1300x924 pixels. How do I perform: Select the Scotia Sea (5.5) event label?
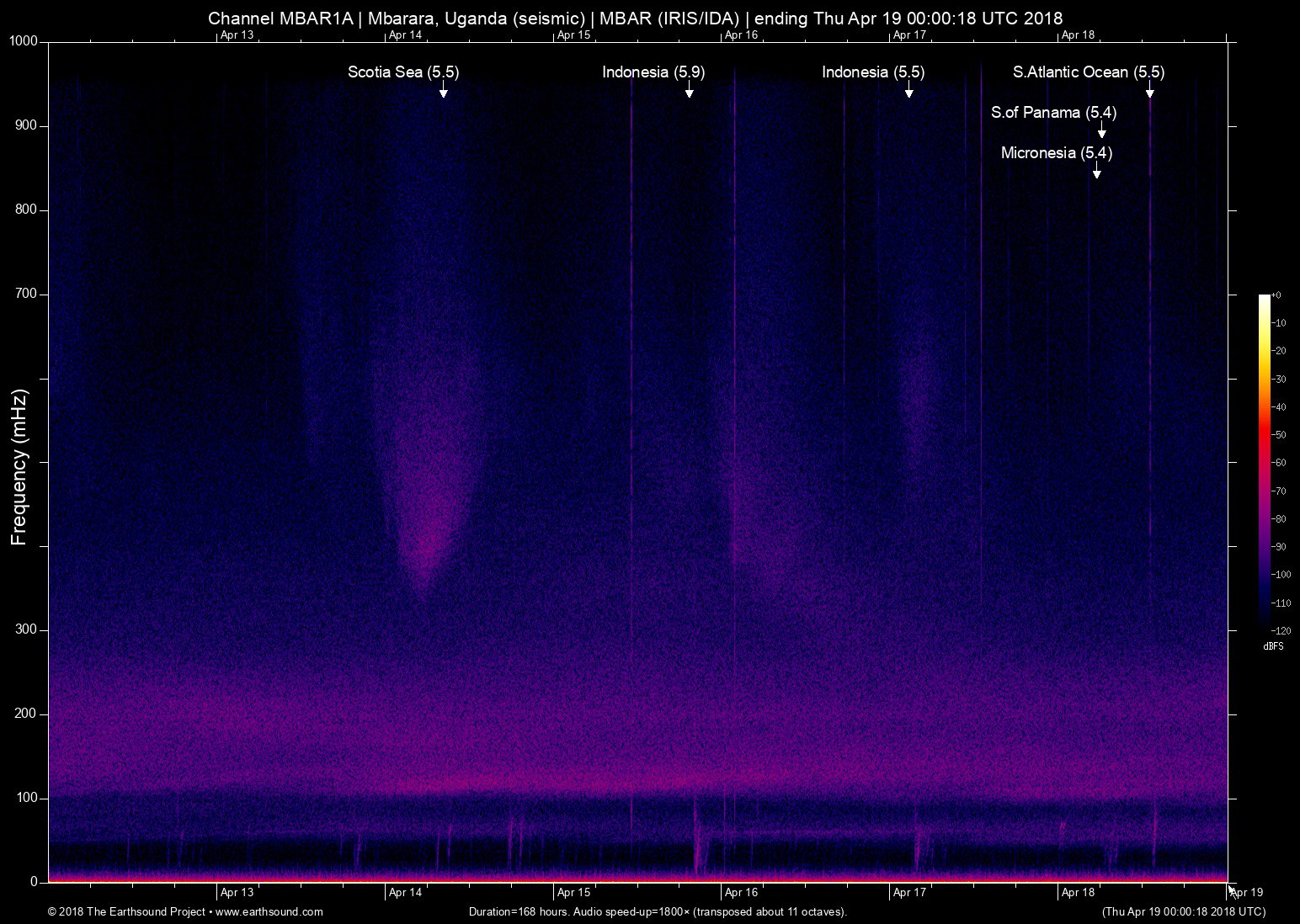coord(403,72)
